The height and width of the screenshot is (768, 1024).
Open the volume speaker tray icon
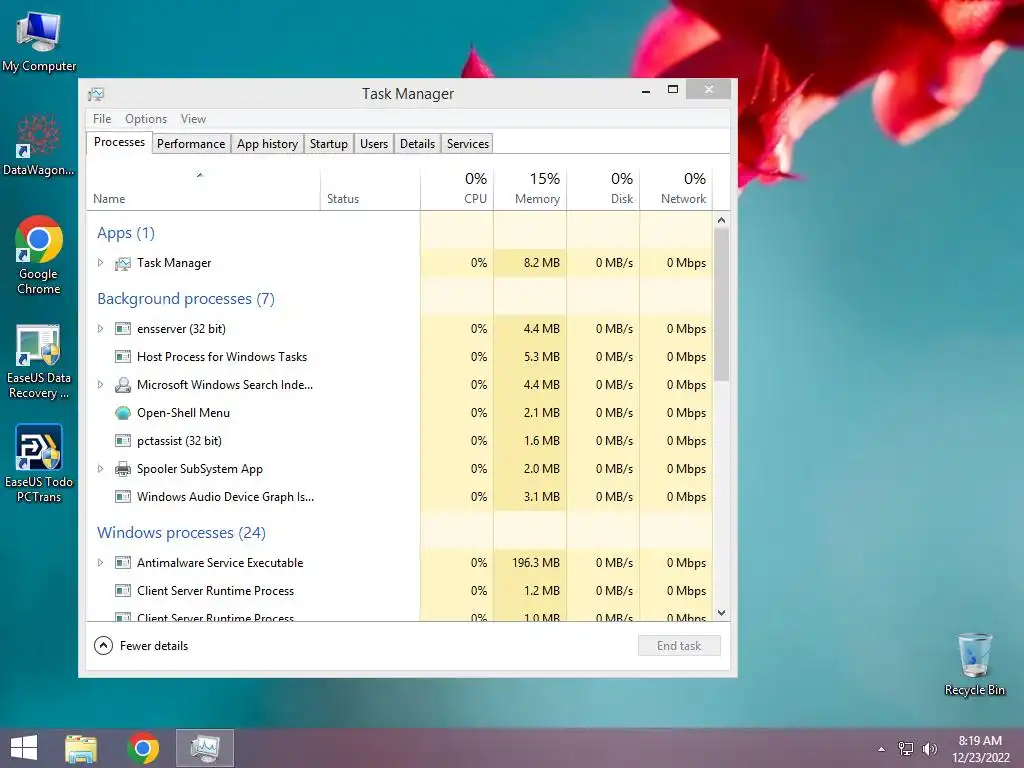coord(929,749)
